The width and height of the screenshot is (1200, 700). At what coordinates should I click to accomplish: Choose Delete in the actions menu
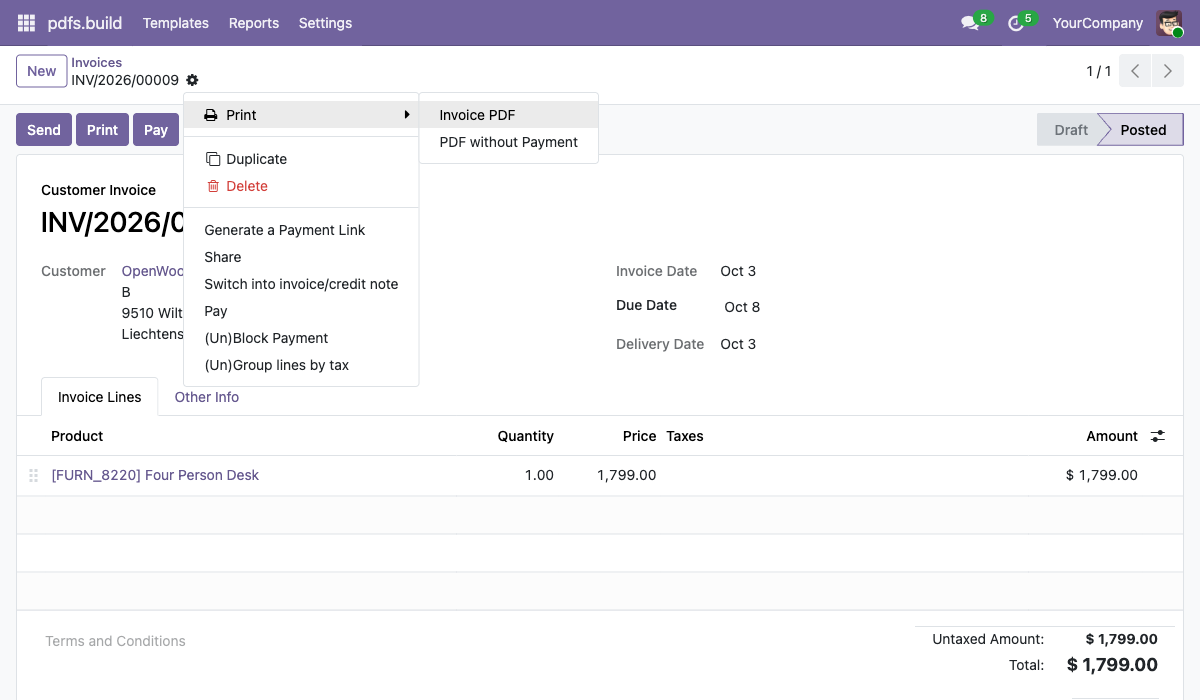coord(301,186)
